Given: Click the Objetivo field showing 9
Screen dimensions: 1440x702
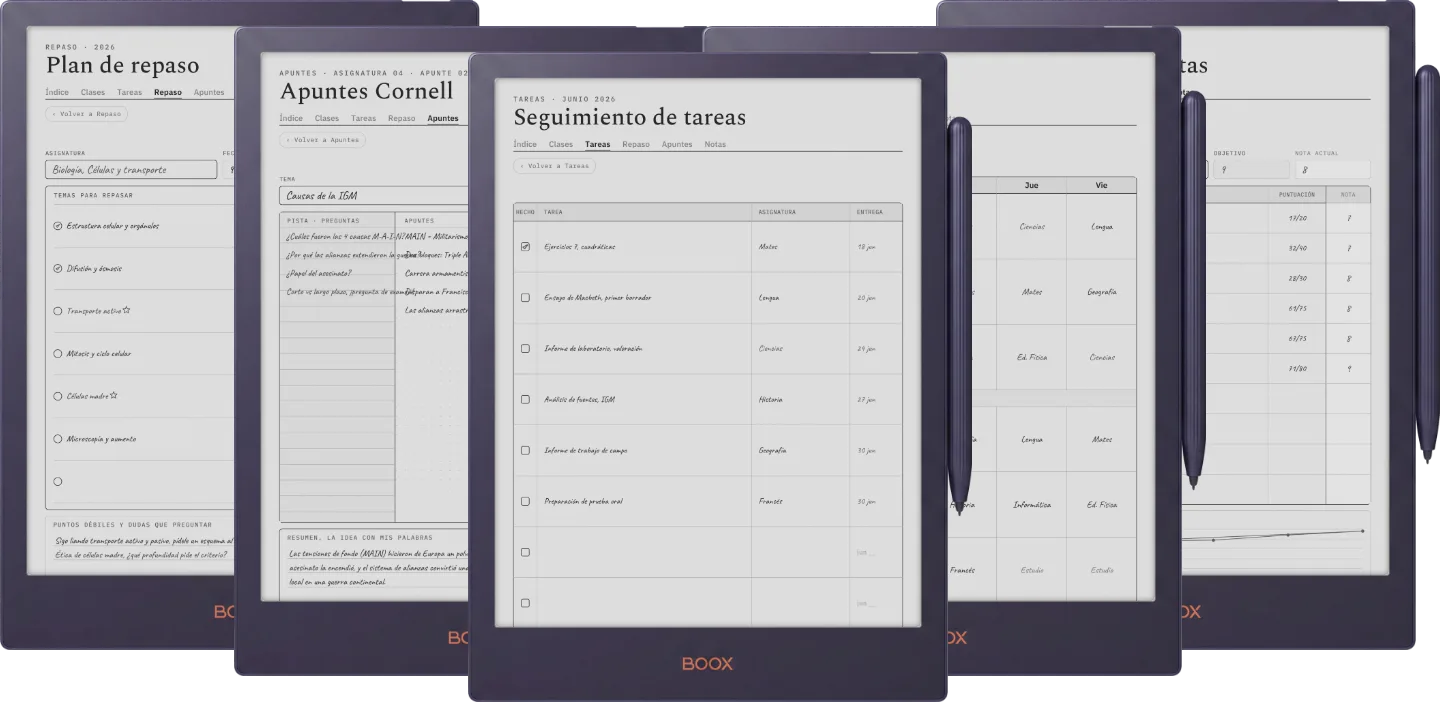Looking at the screenshot, I should tap(1251, 170).
